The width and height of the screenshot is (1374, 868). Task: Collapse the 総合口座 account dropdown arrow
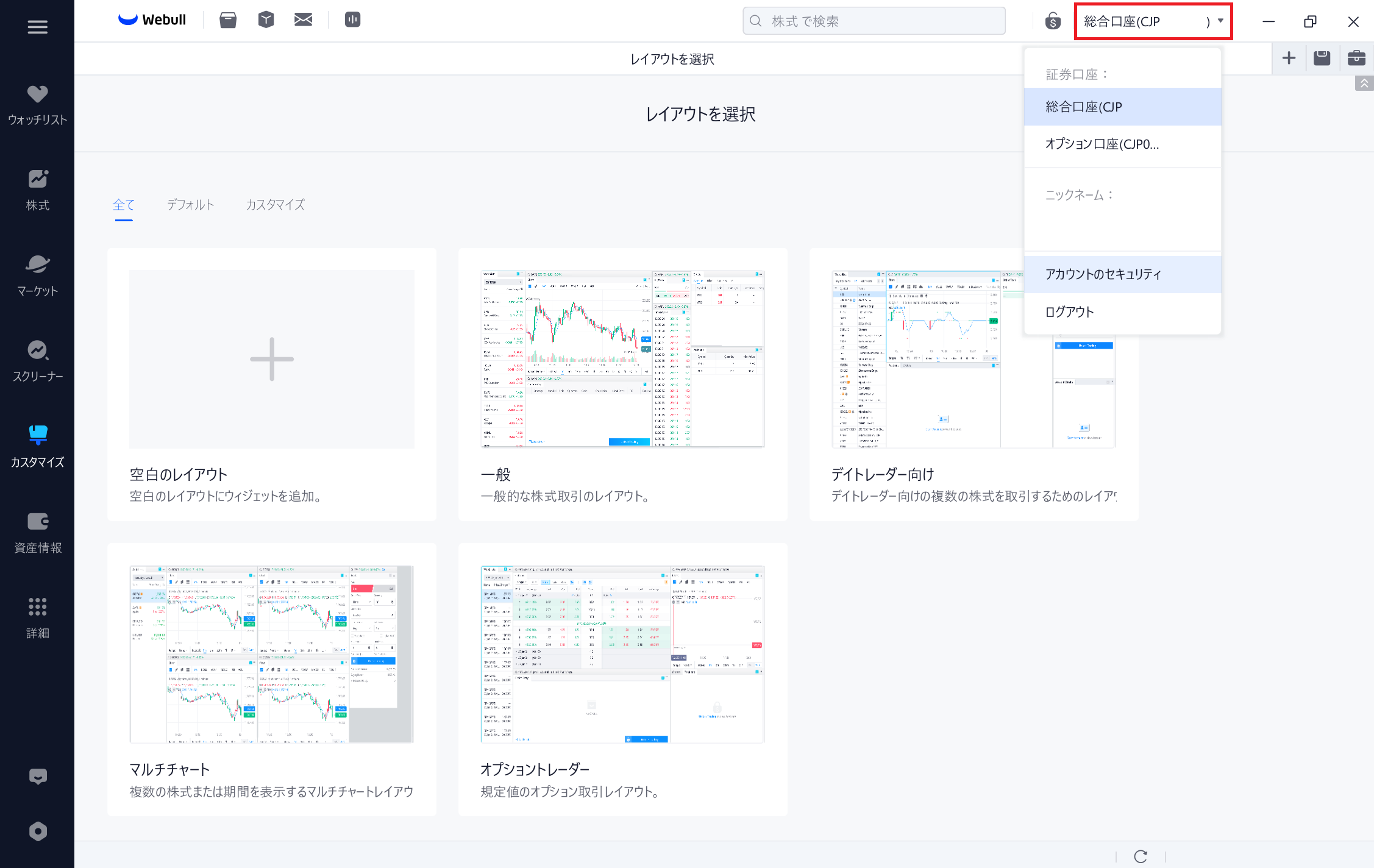(1220, 21)
